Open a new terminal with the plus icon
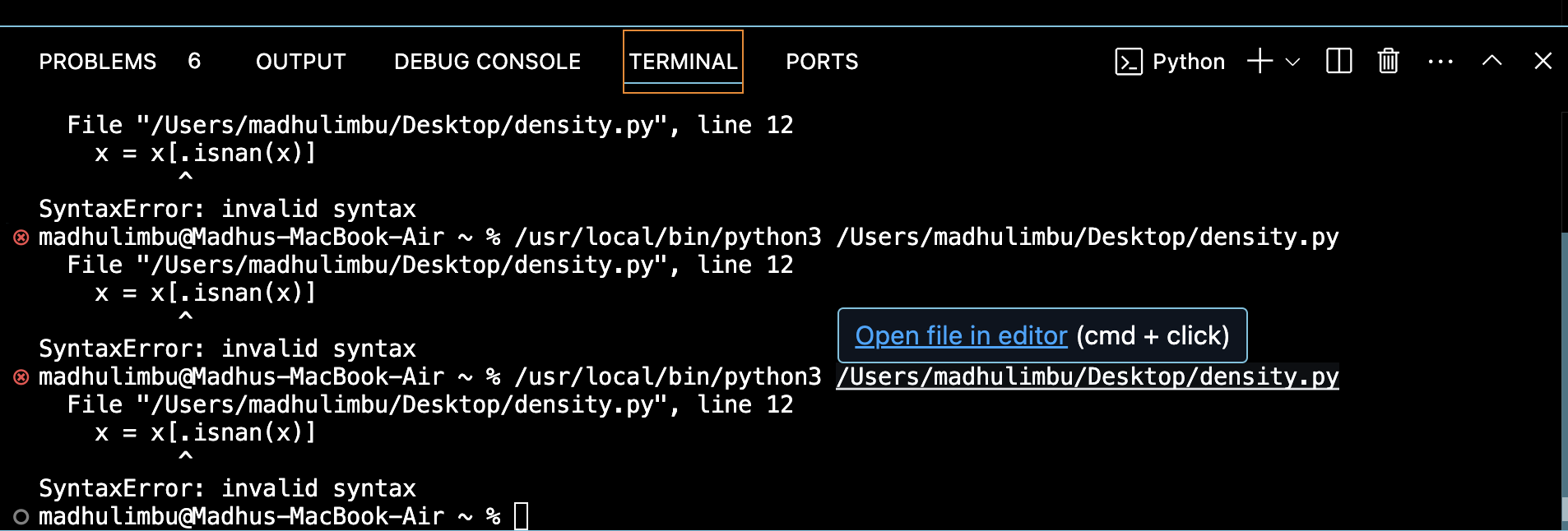1568x531 pixels. point(1260,62)
